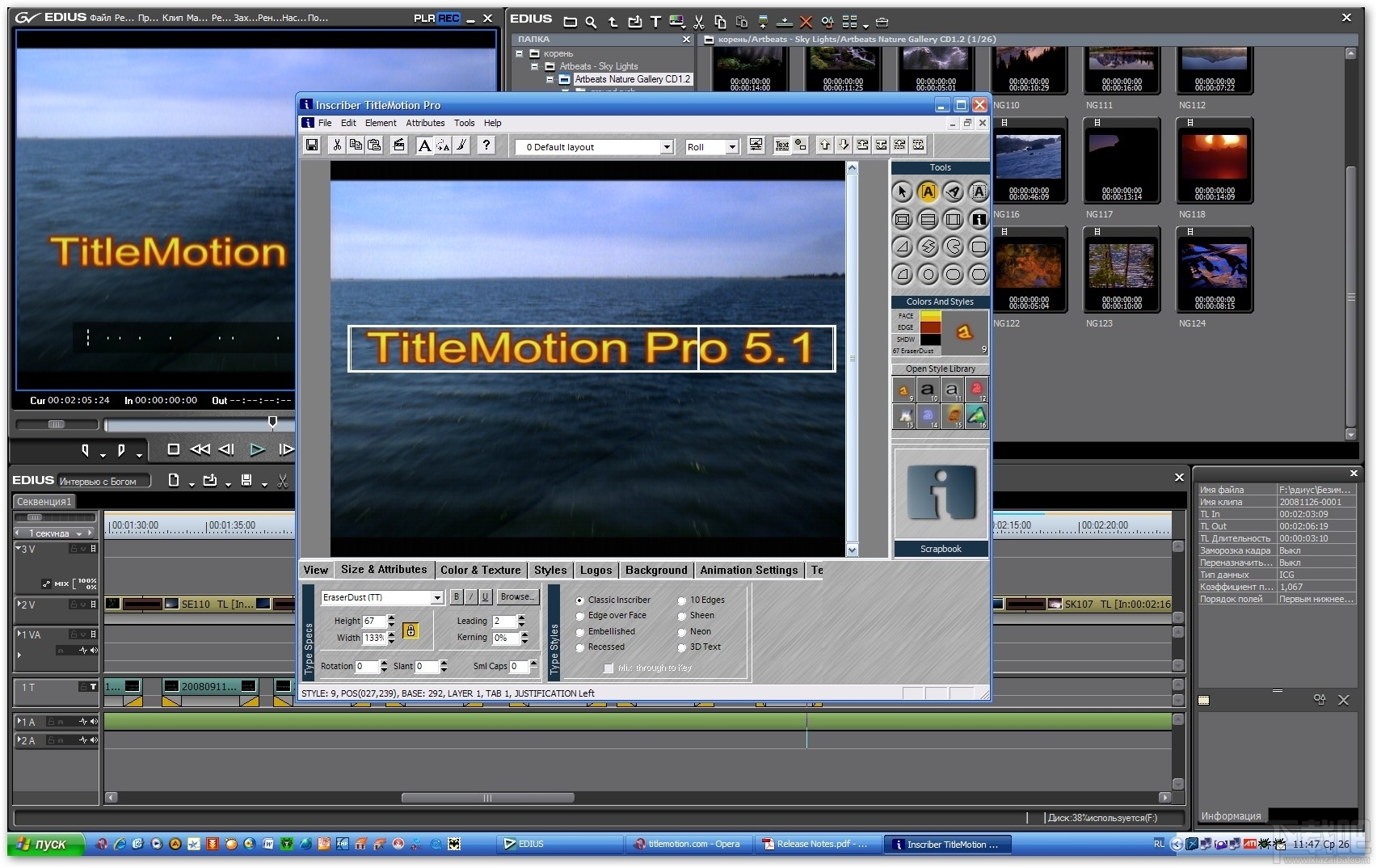Select the highlighted yellow A text tool
The image size is (1377, 868).
(x=928, y=192)
